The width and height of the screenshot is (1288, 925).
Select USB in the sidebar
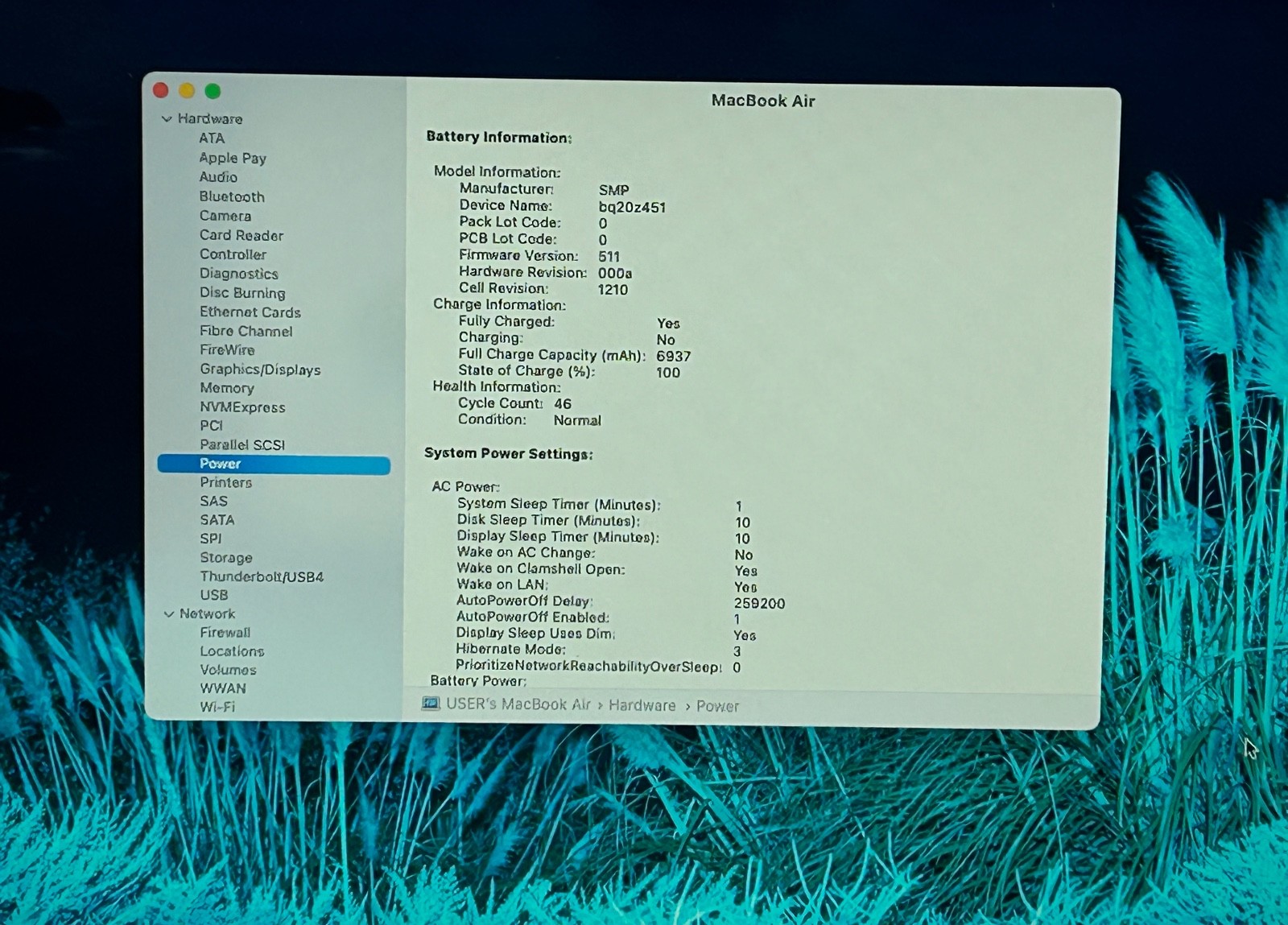[214, 596]
